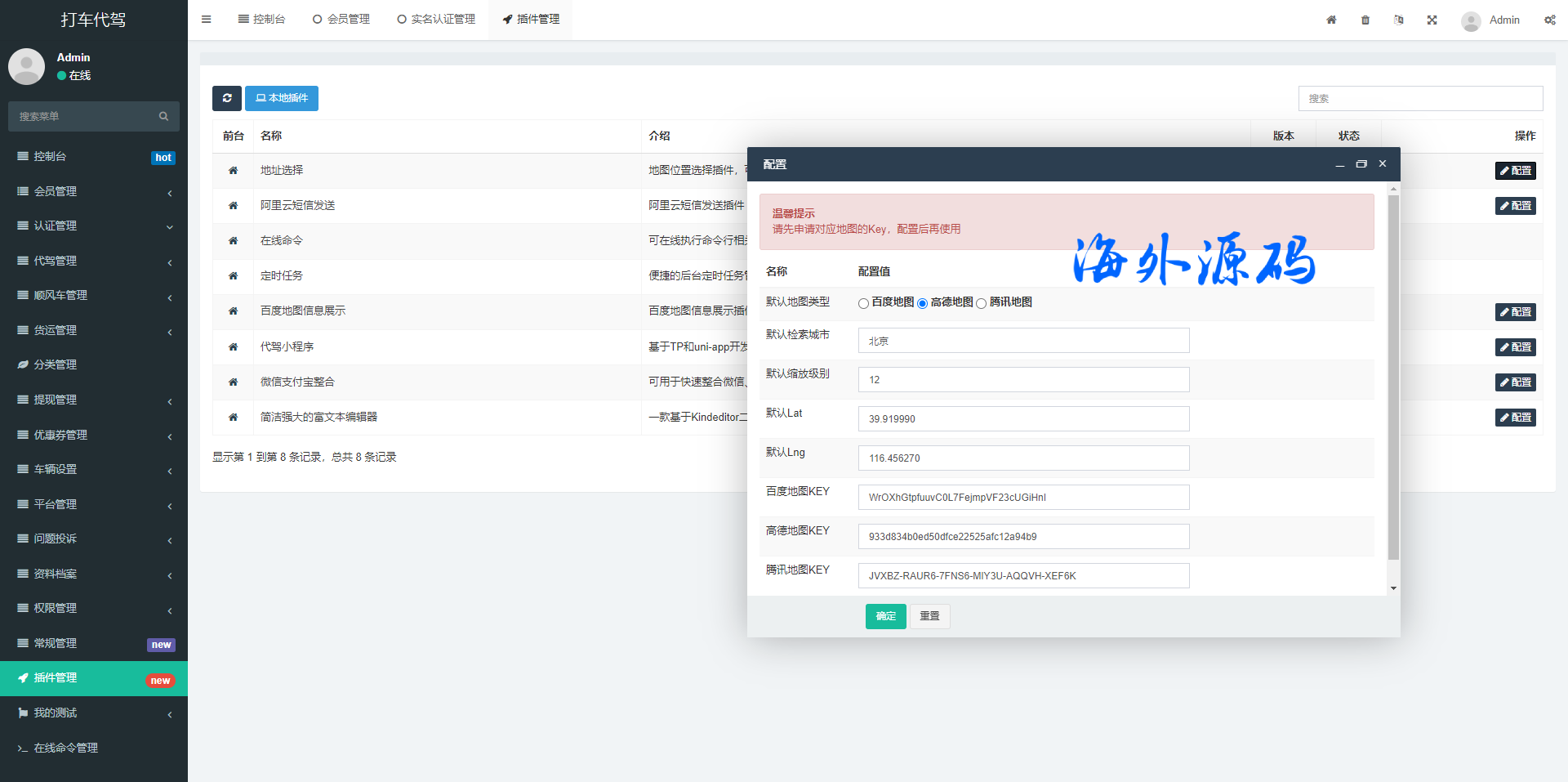Select the 百度地图 radio button

tap(863, 303)
